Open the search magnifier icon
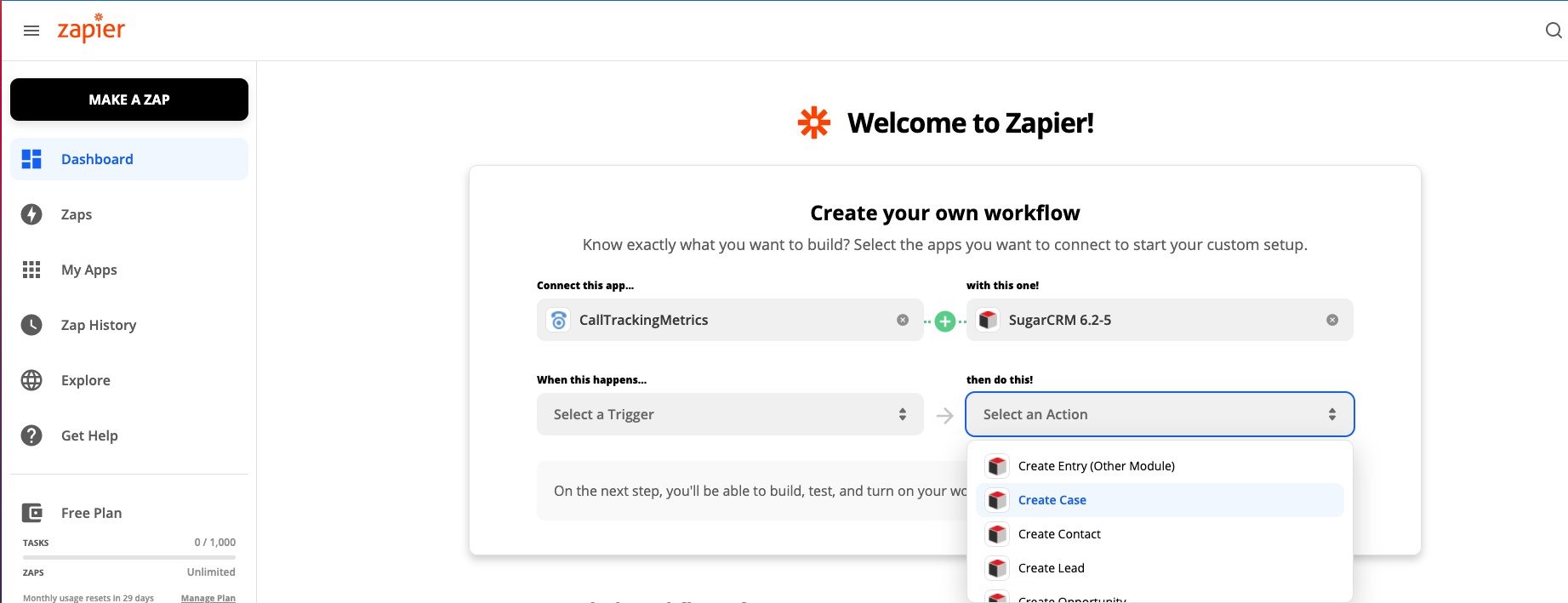This screenshot has width=1568, height=603. click(1554, 31)
